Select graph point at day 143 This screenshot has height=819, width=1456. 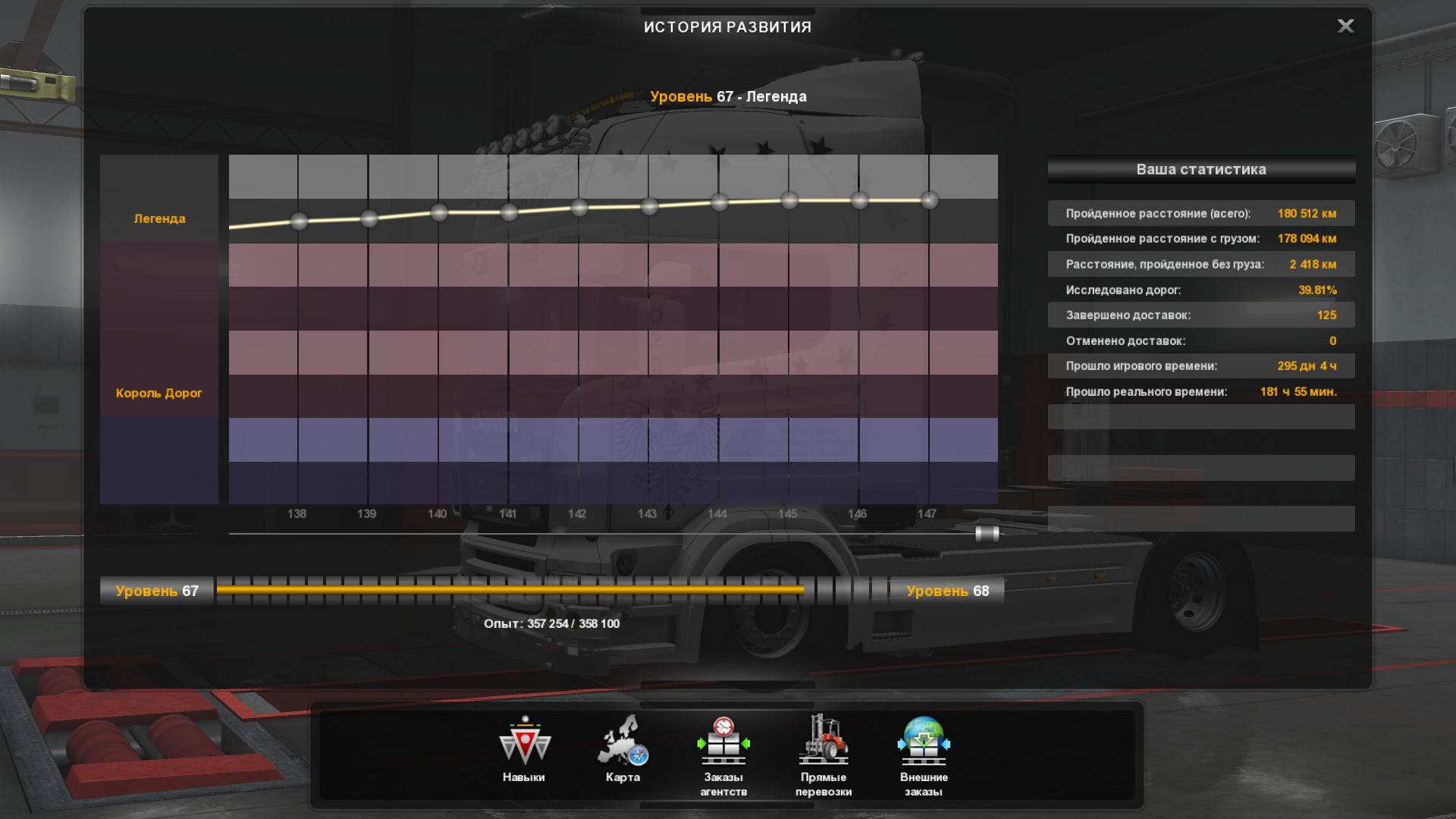(x=649, y=206)
